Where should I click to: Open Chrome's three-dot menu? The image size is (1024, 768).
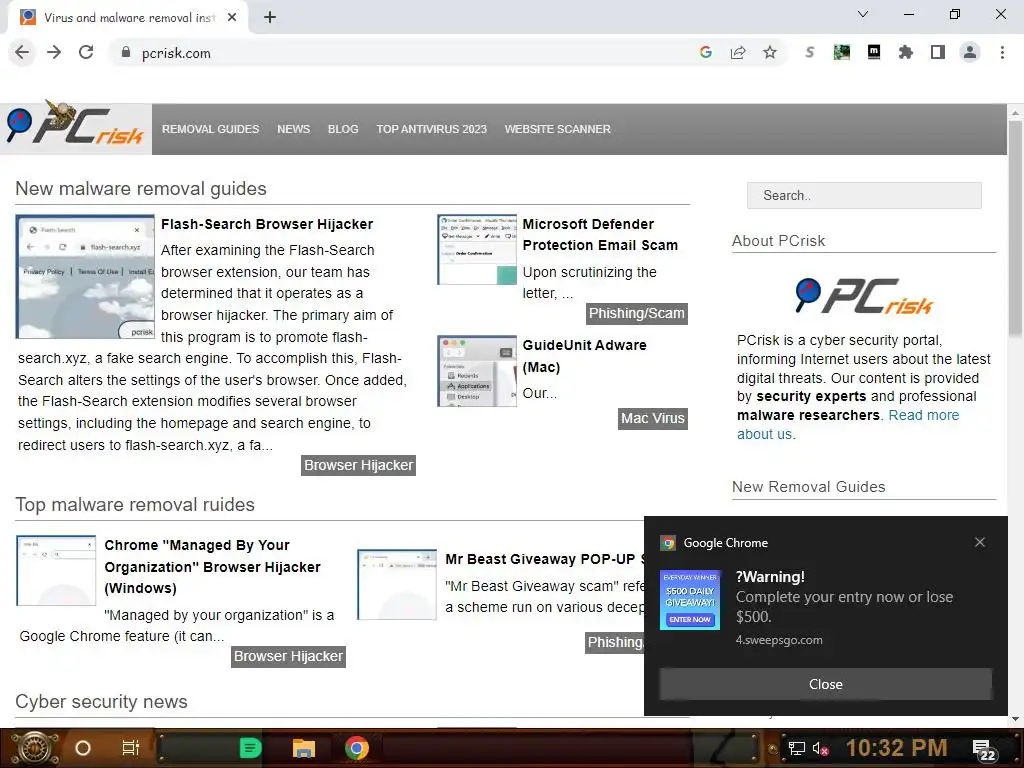click(x=1002, y=52)
